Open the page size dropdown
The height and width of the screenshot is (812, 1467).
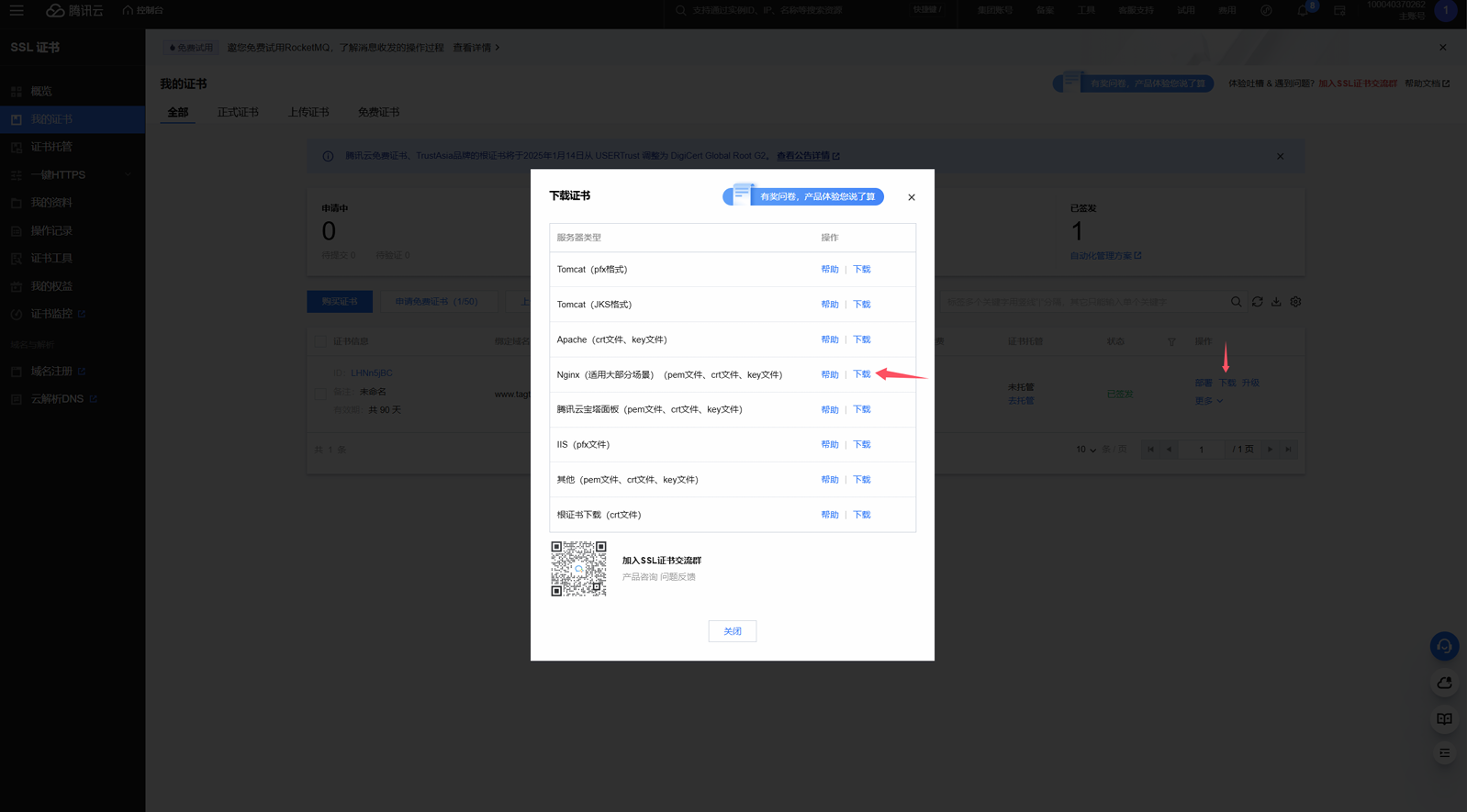(x=1086, y=450)
